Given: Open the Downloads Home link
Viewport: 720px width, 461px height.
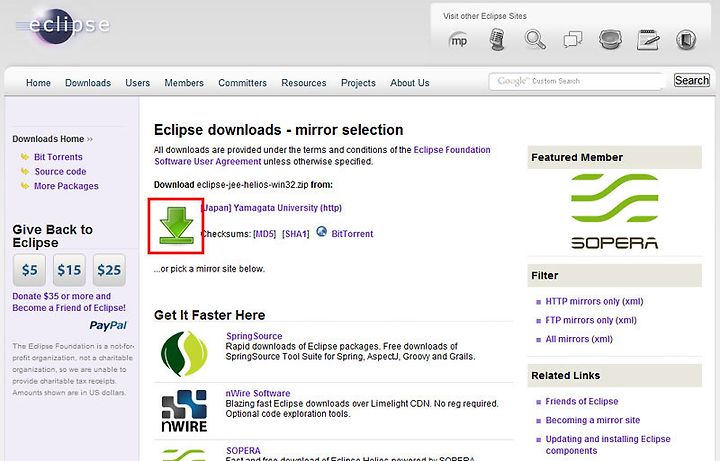Looking at the screenshot, I should click(x=48, y=139).
